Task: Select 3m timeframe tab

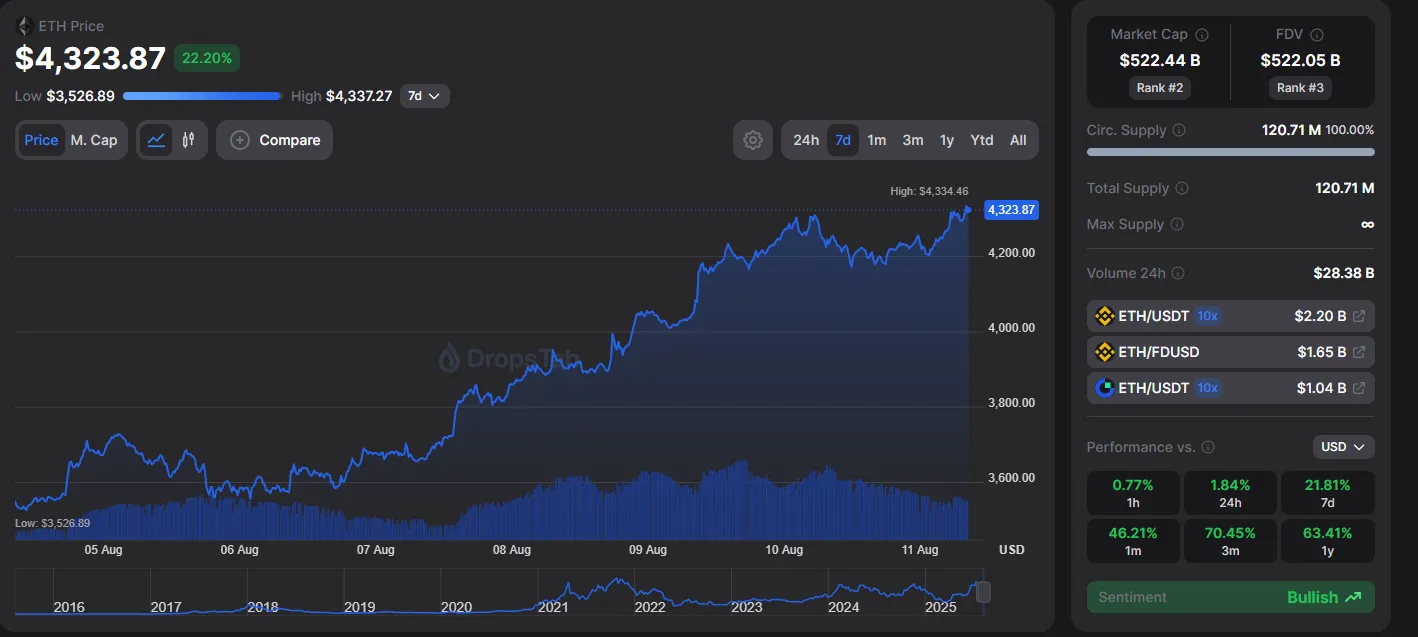Action: pyautogui.click(x=913, y=140)
